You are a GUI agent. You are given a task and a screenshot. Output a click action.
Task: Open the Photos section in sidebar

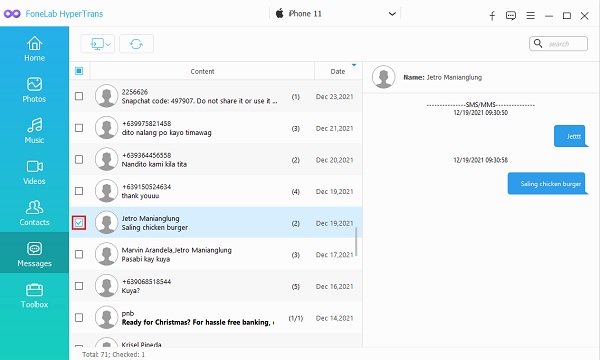pyautogui.click(x=34, y=90)
